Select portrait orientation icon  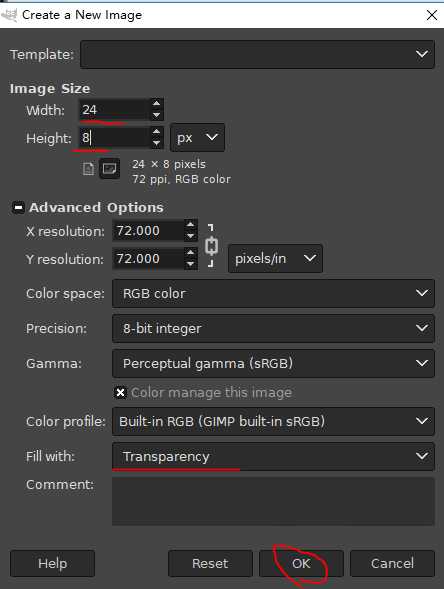coord(88,169)
